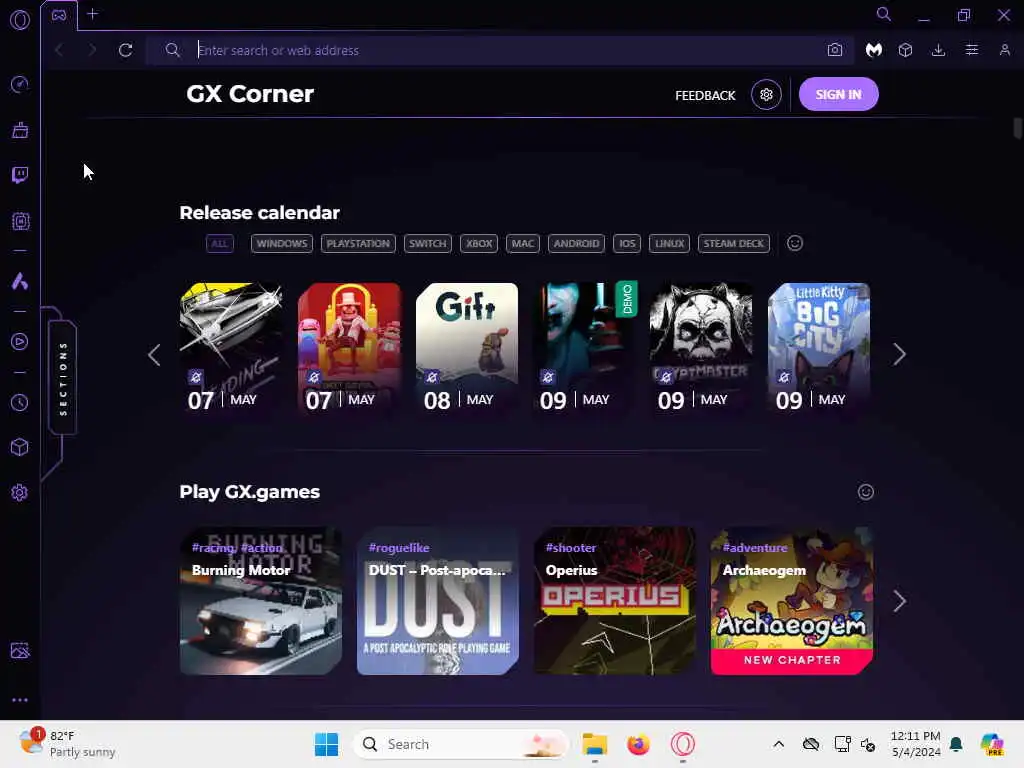1024x768 pixels.
Task: Open the extensions cube in toolbar
Action: pyautogui.click(x=905, y=50)
